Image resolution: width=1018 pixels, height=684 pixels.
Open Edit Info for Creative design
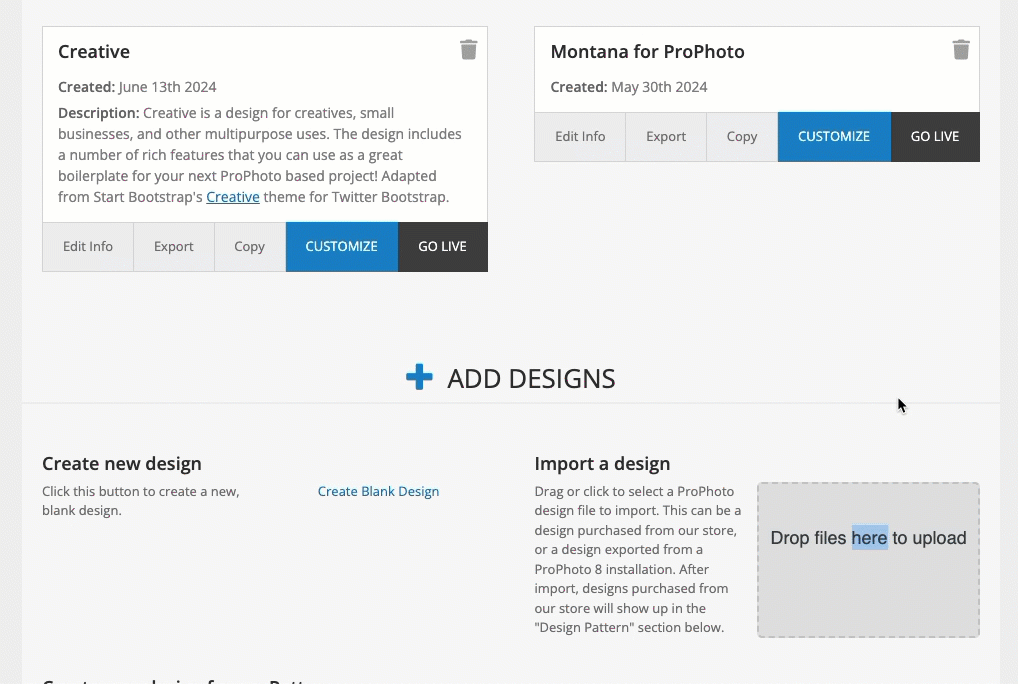(x=88, y=247)
